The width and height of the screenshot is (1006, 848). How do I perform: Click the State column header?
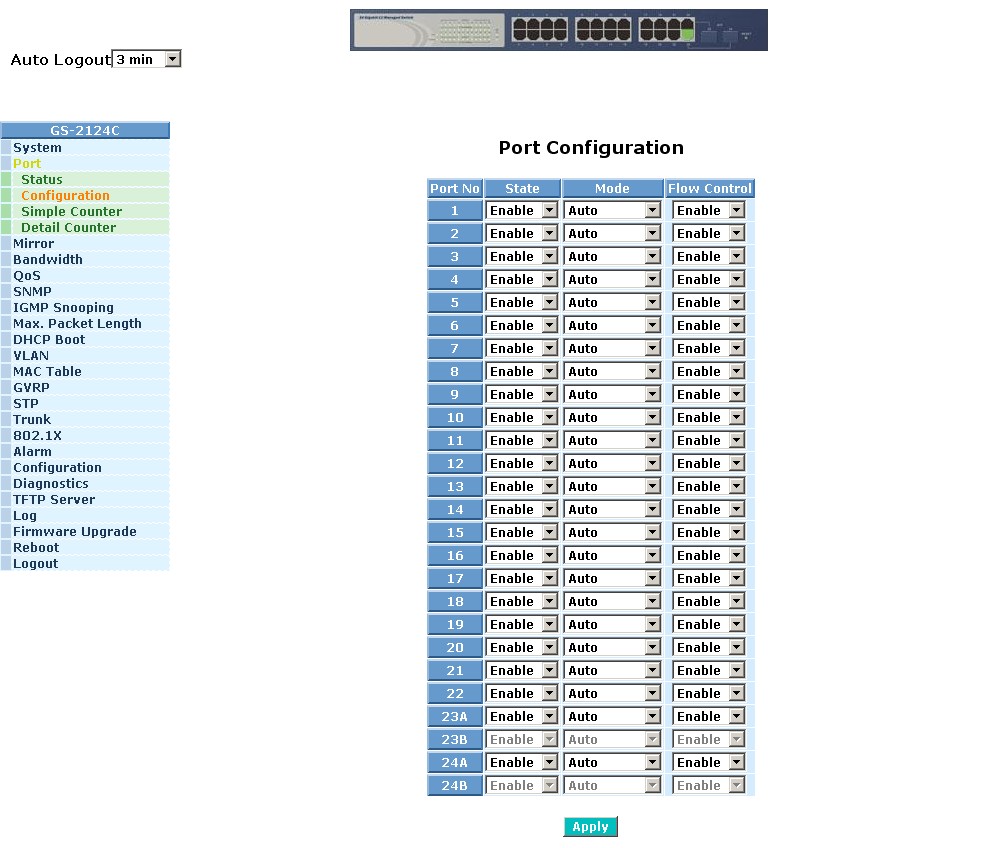tap(522, 189)
